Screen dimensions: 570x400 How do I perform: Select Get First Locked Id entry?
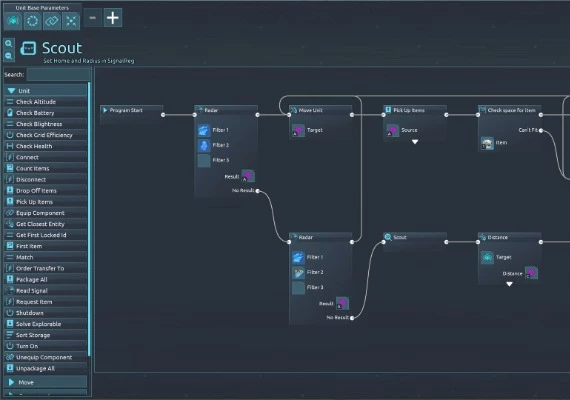point(45,235)
